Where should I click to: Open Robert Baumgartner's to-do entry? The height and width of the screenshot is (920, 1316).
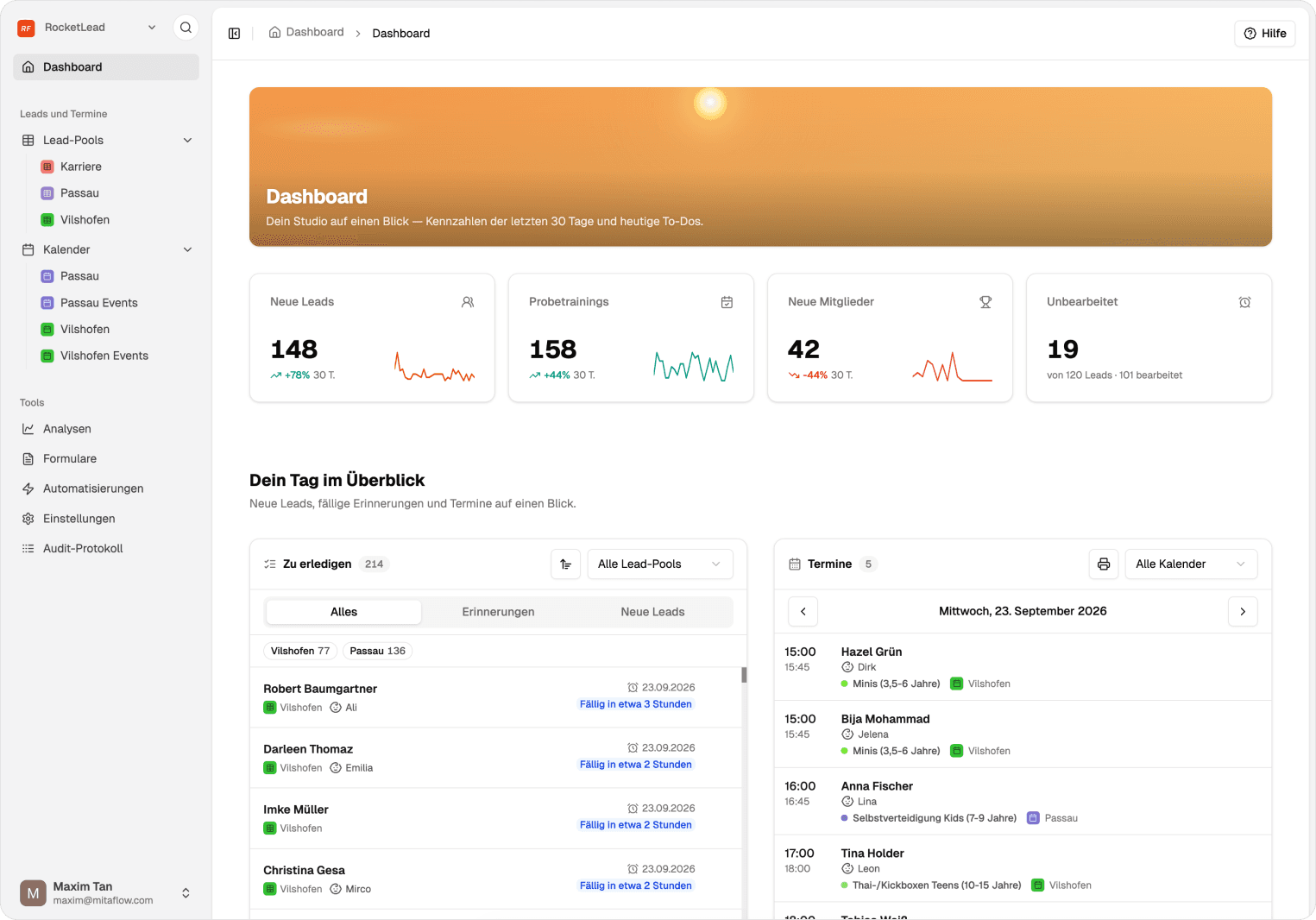[496, 697]
